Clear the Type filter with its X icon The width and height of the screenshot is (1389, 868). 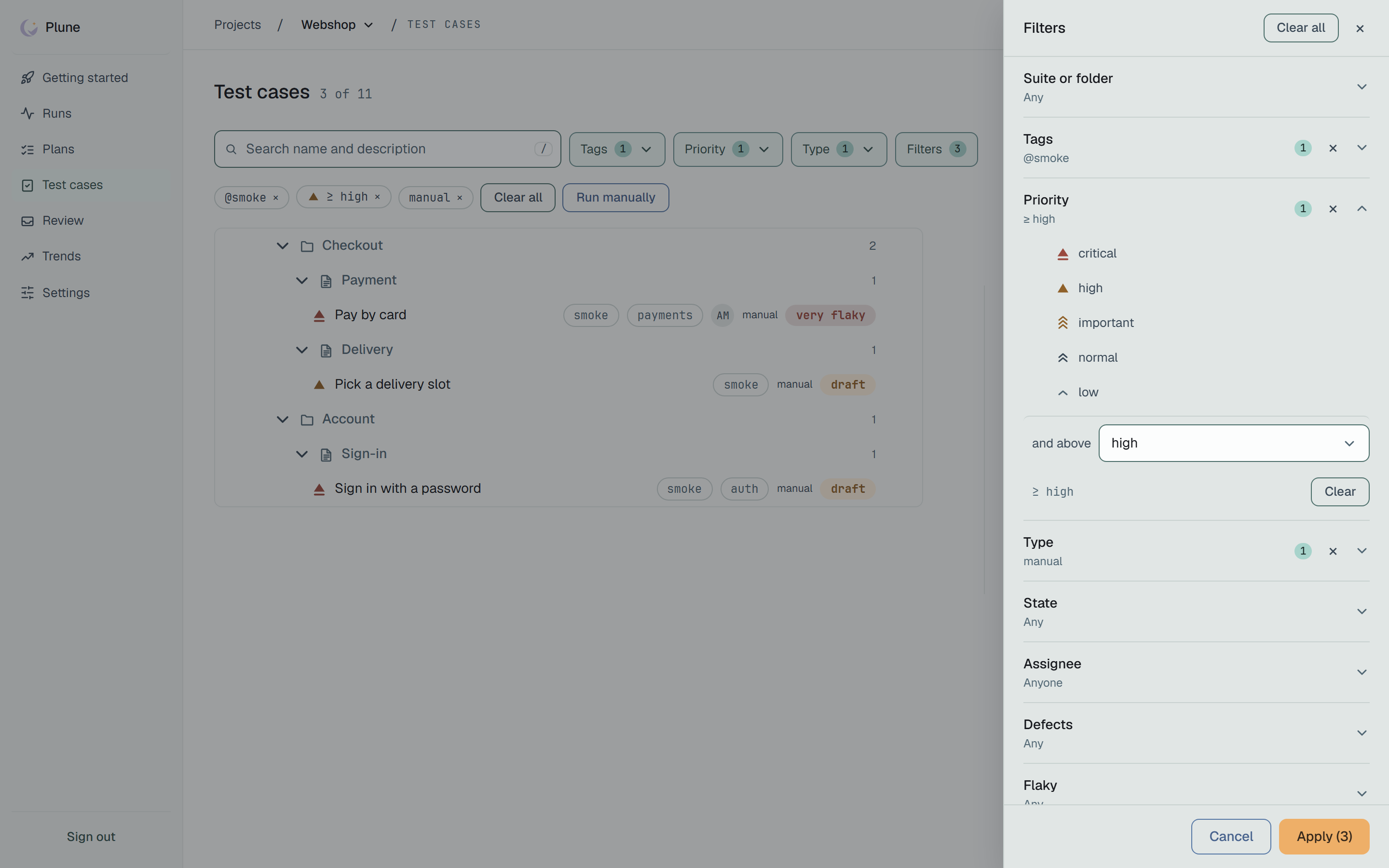pyautogui.click(x=1333, y=551)
